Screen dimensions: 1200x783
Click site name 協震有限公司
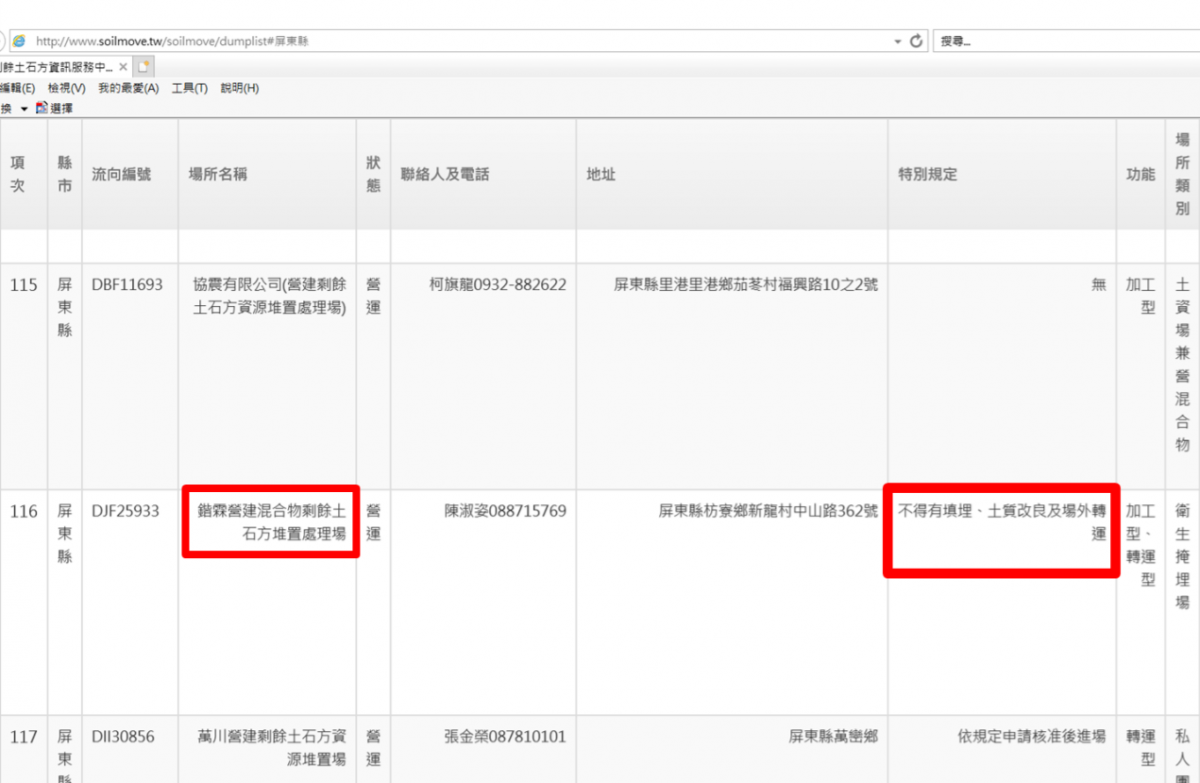[269, 296]
